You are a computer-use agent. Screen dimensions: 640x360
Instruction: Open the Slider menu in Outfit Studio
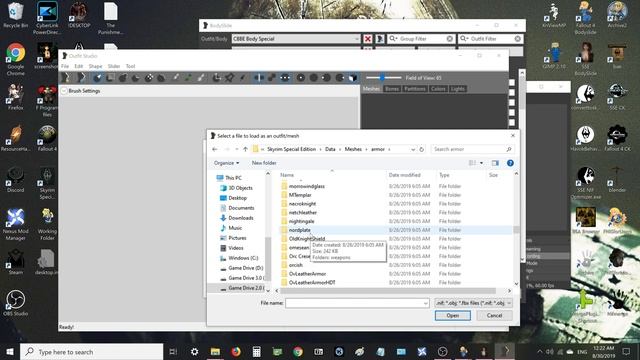pyautogui.click(x=114, y=66)
